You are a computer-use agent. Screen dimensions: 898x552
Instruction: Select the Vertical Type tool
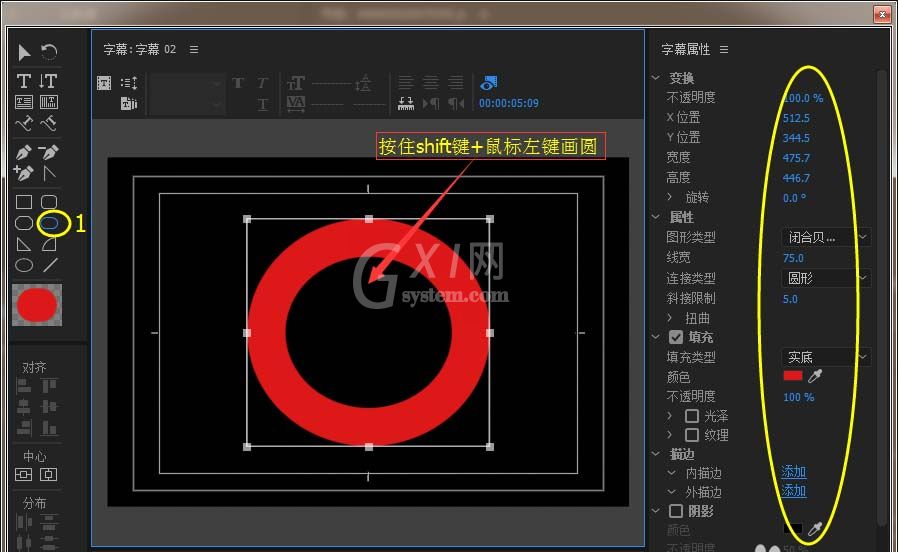(x=49, y=81)
